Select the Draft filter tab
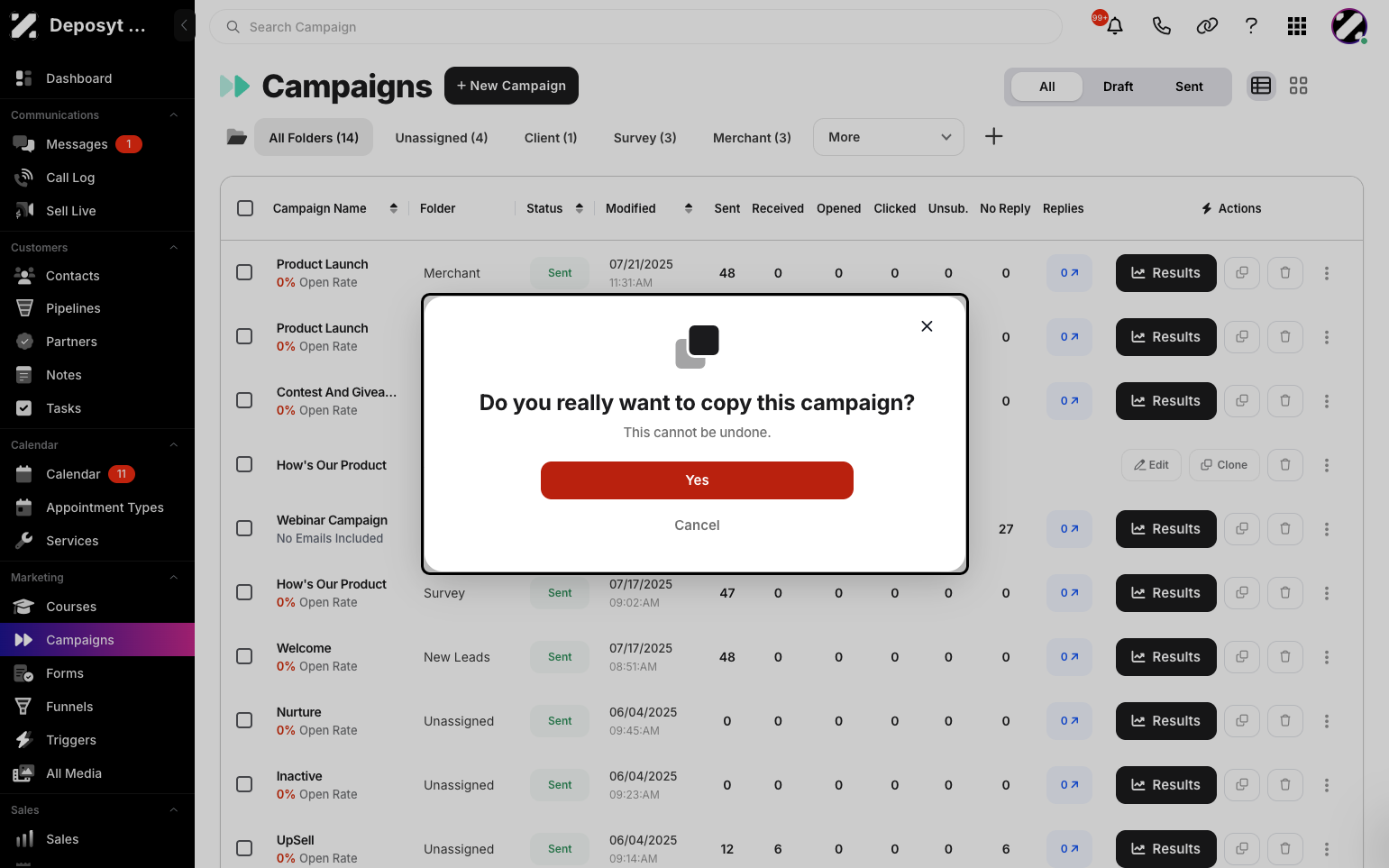The height and width of the screenshot is (868, 1389). coord(1118,87)
